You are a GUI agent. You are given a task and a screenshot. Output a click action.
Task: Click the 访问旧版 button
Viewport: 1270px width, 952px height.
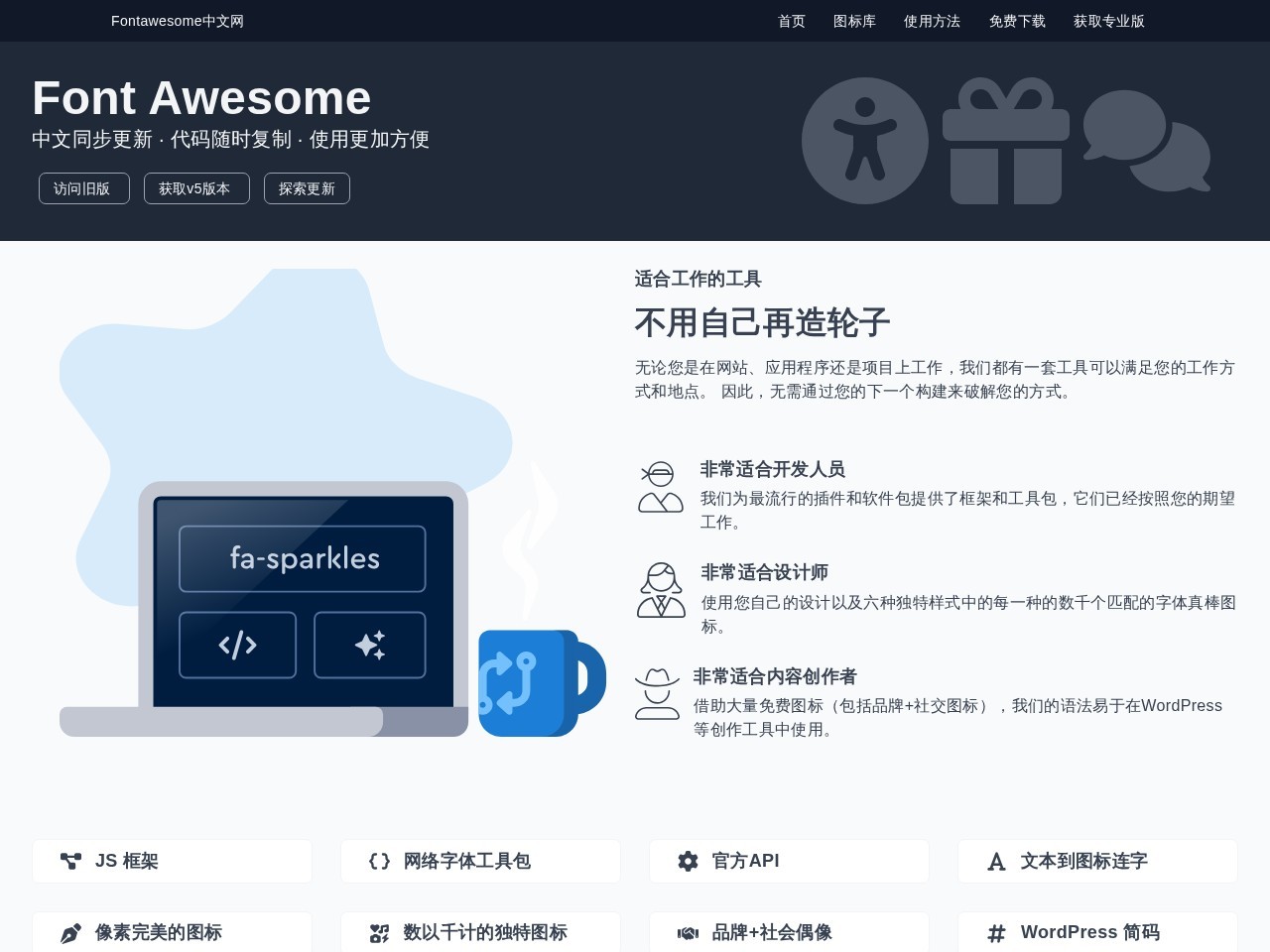point(84,188)
